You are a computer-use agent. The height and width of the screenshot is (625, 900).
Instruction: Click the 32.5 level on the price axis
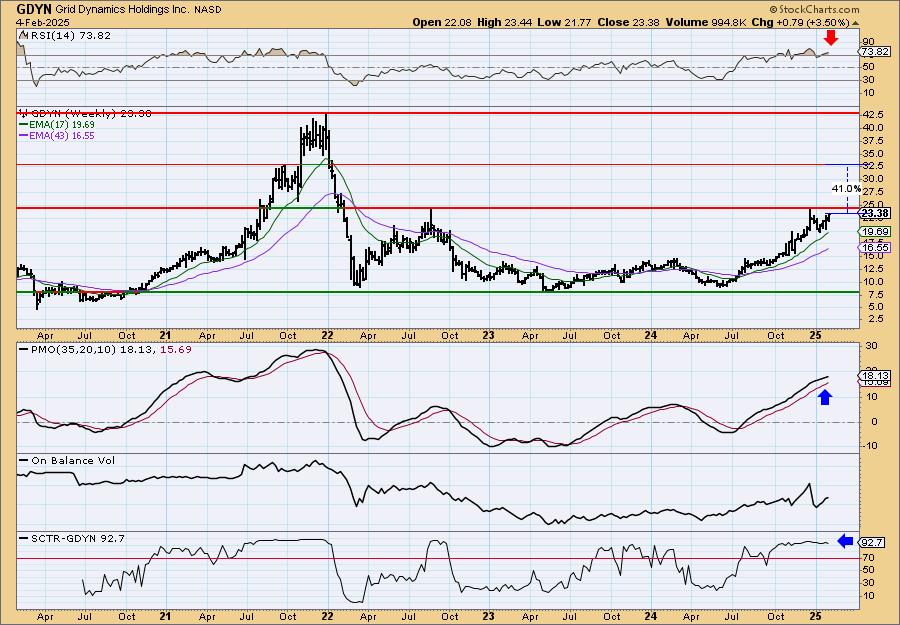pyautogui.click(x=871, y=165)
